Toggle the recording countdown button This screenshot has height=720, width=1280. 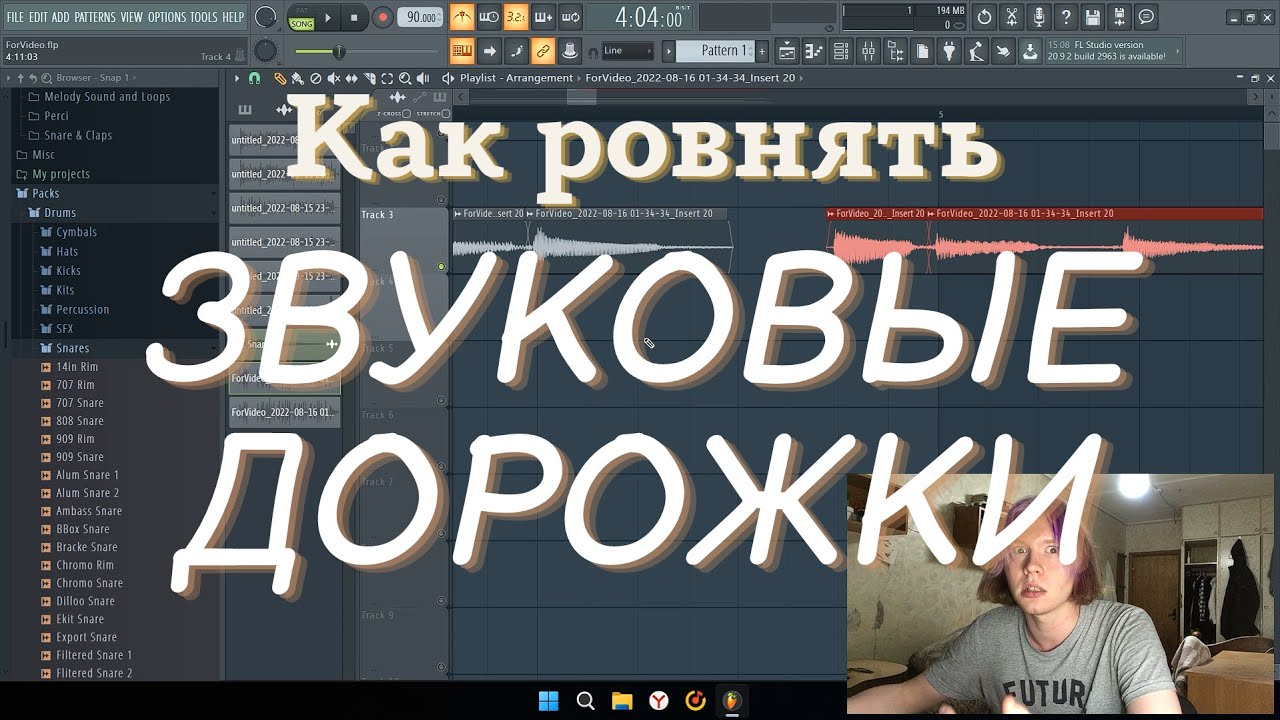(516, 17)
